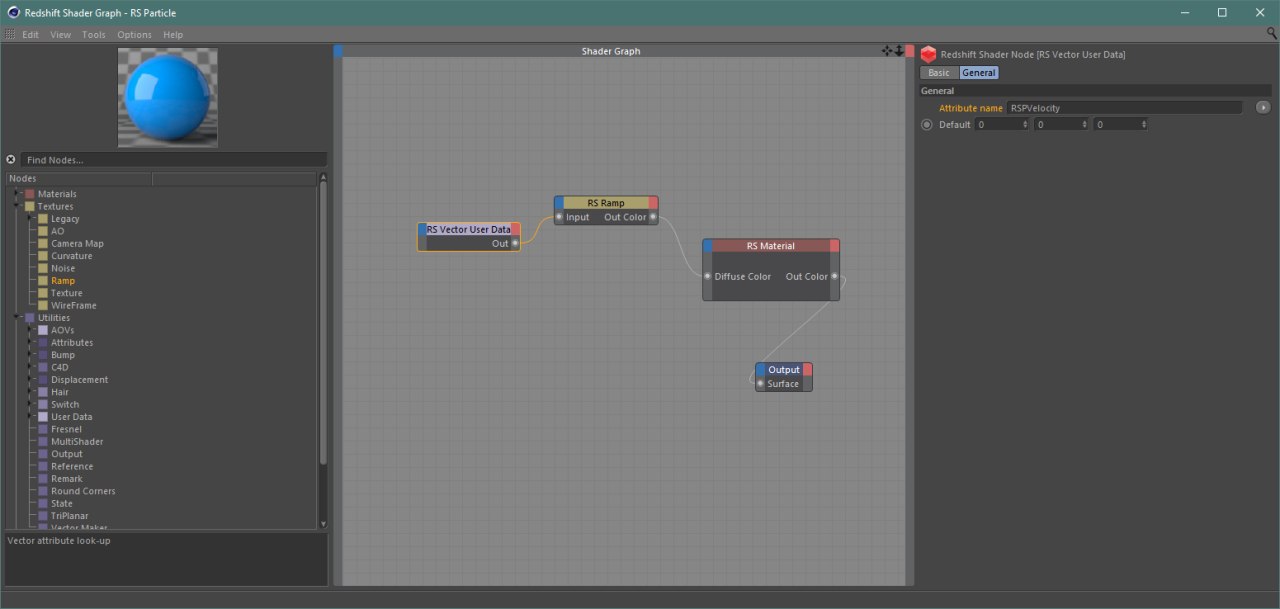Expand the AOVs utilities folder
The width and height of the screenshot is (1280, 609).
point(31,330)
